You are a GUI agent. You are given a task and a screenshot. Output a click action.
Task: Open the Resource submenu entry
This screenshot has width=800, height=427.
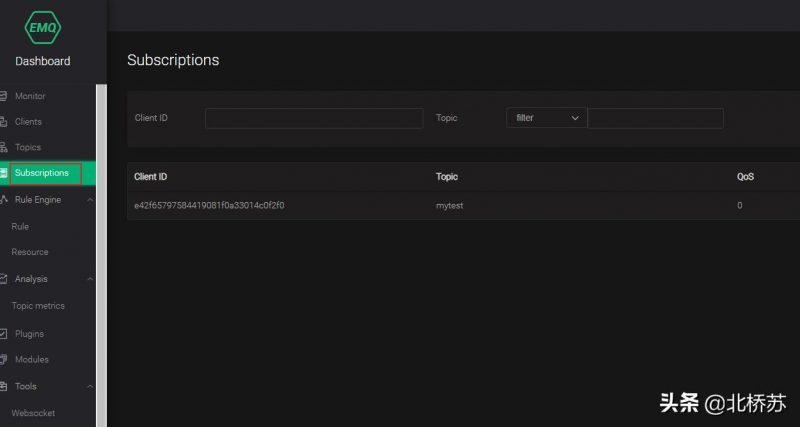30,252
